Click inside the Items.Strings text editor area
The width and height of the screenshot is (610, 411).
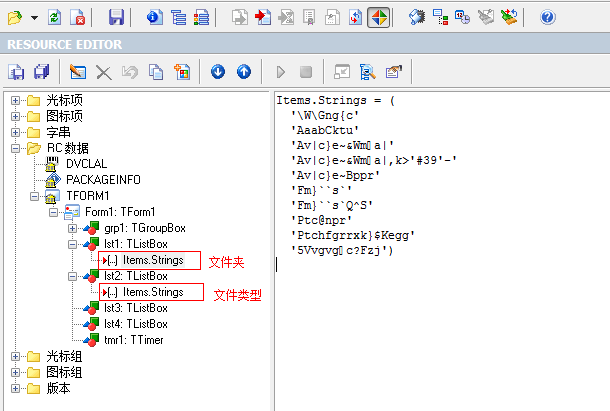coord(440,320)
